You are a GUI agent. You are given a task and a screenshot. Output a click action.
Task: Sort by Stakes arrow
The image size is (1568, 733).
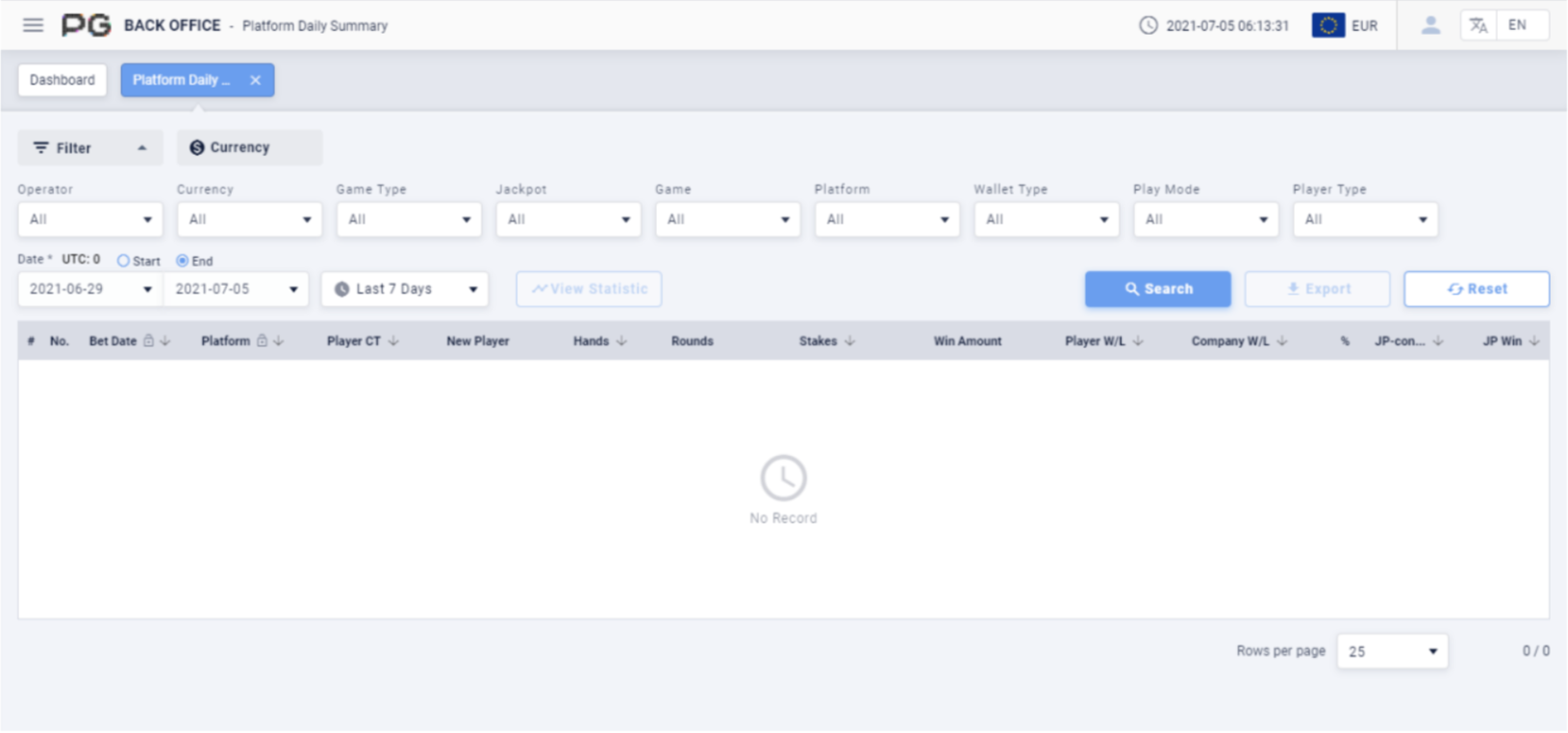[x=849, y=341]
